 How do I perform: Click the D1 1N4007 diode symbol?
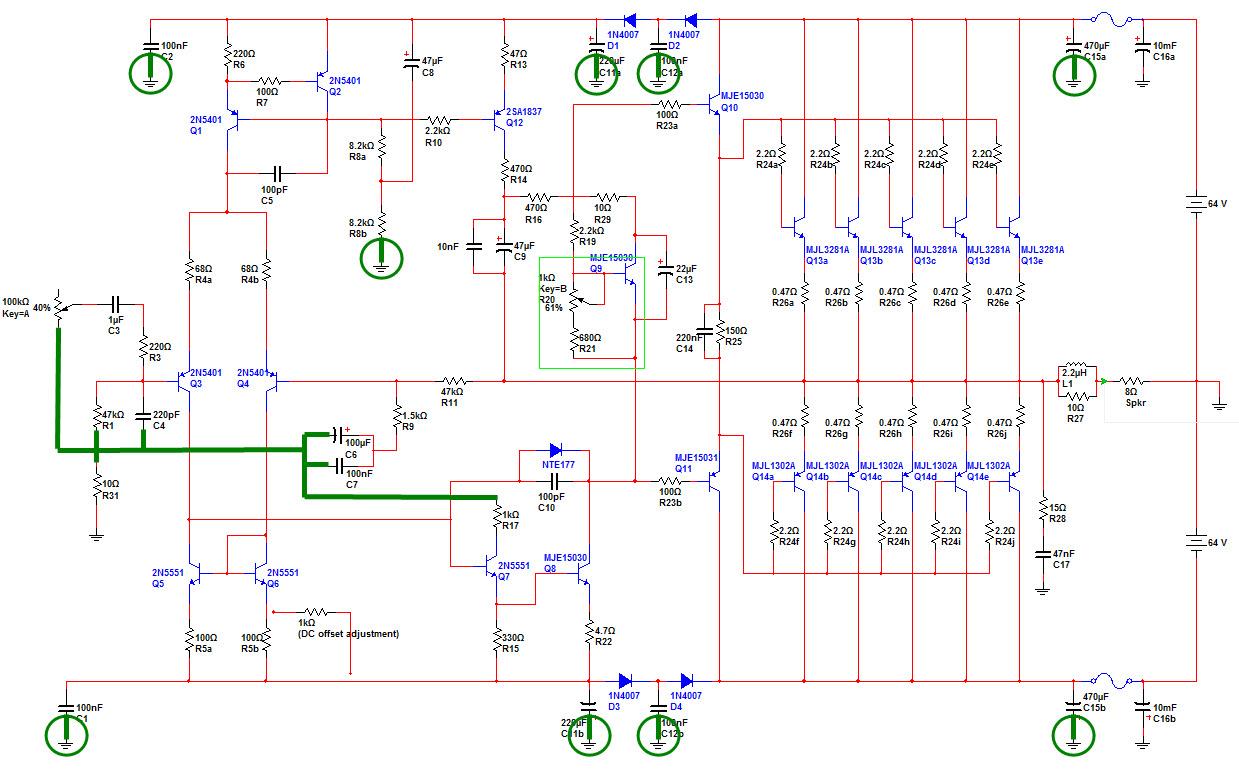[632, 20]
